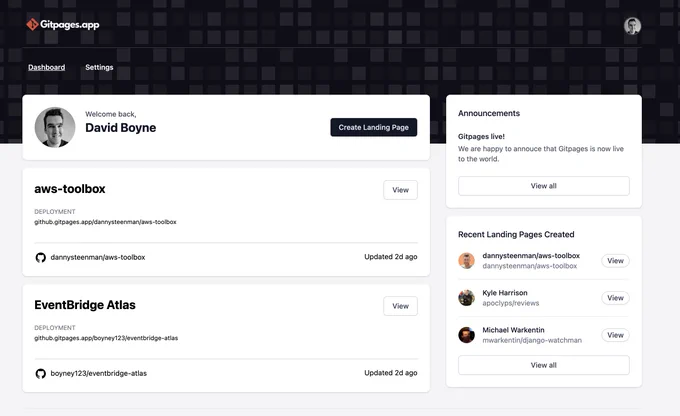Click the dannysteenman avatar in Recent Landing Pages
Image resolution: width=680 pixels, height=416 pixels.
[x=466, y=261]
